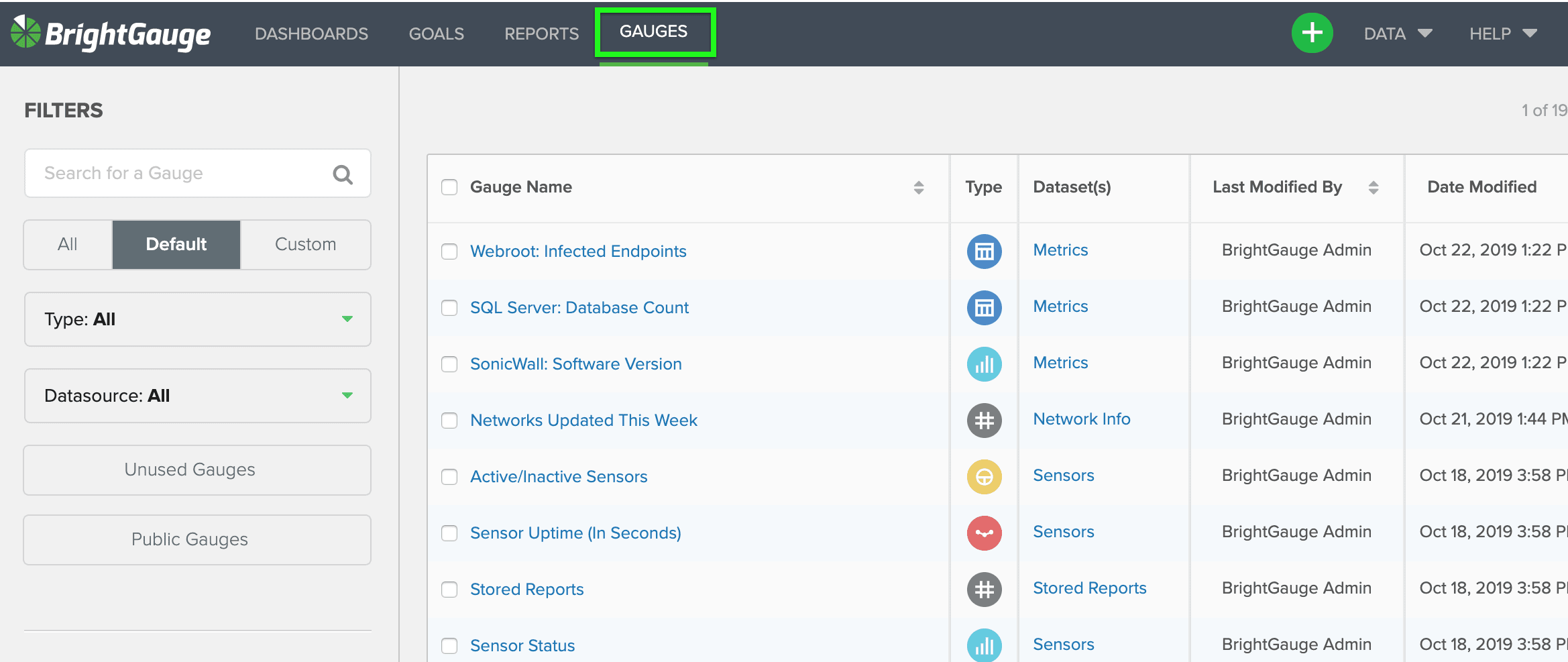Click the yellow gauge icon for Active/Inactive Sensors
The height and width of the screenshot is (662, 1568).
tap(984, 477)
